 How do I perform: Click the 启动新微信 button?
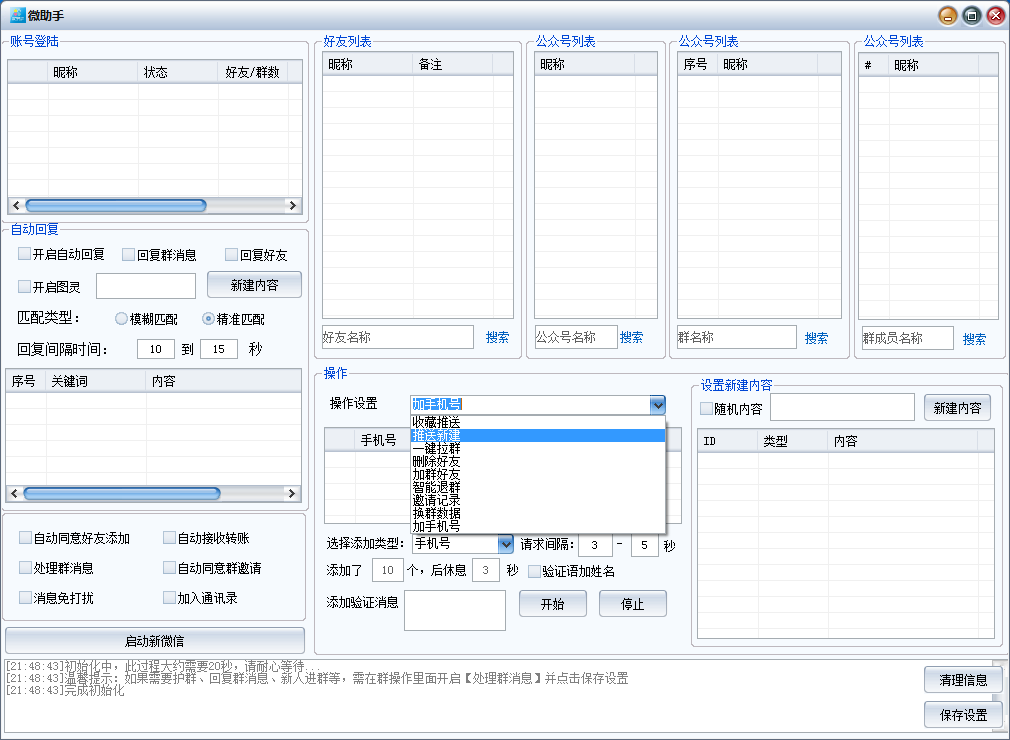point(155,641)
